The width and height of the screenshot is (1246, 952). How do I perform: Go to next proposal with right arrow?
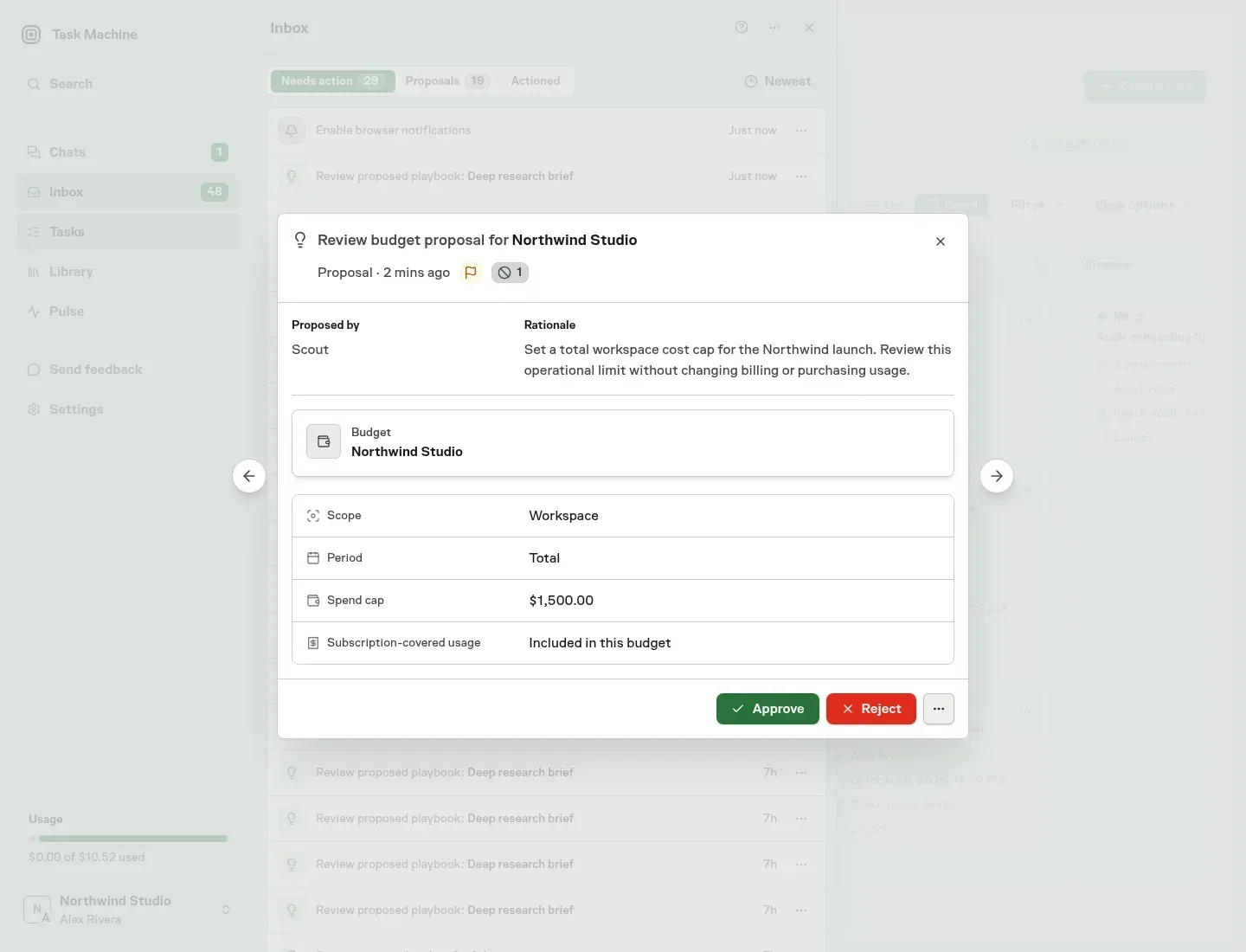click(997, 476)
